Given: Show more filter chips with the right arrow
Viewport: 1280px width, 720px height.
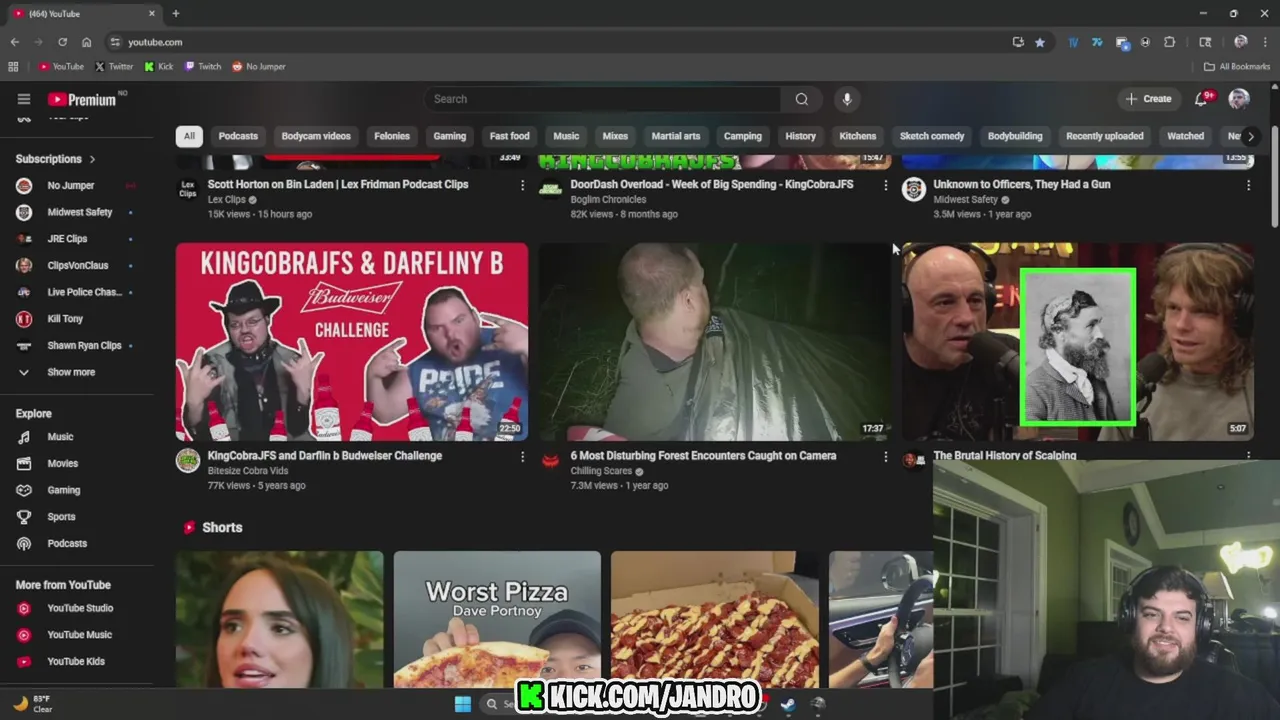Looking at the screenshot, I should point(1250,136).
